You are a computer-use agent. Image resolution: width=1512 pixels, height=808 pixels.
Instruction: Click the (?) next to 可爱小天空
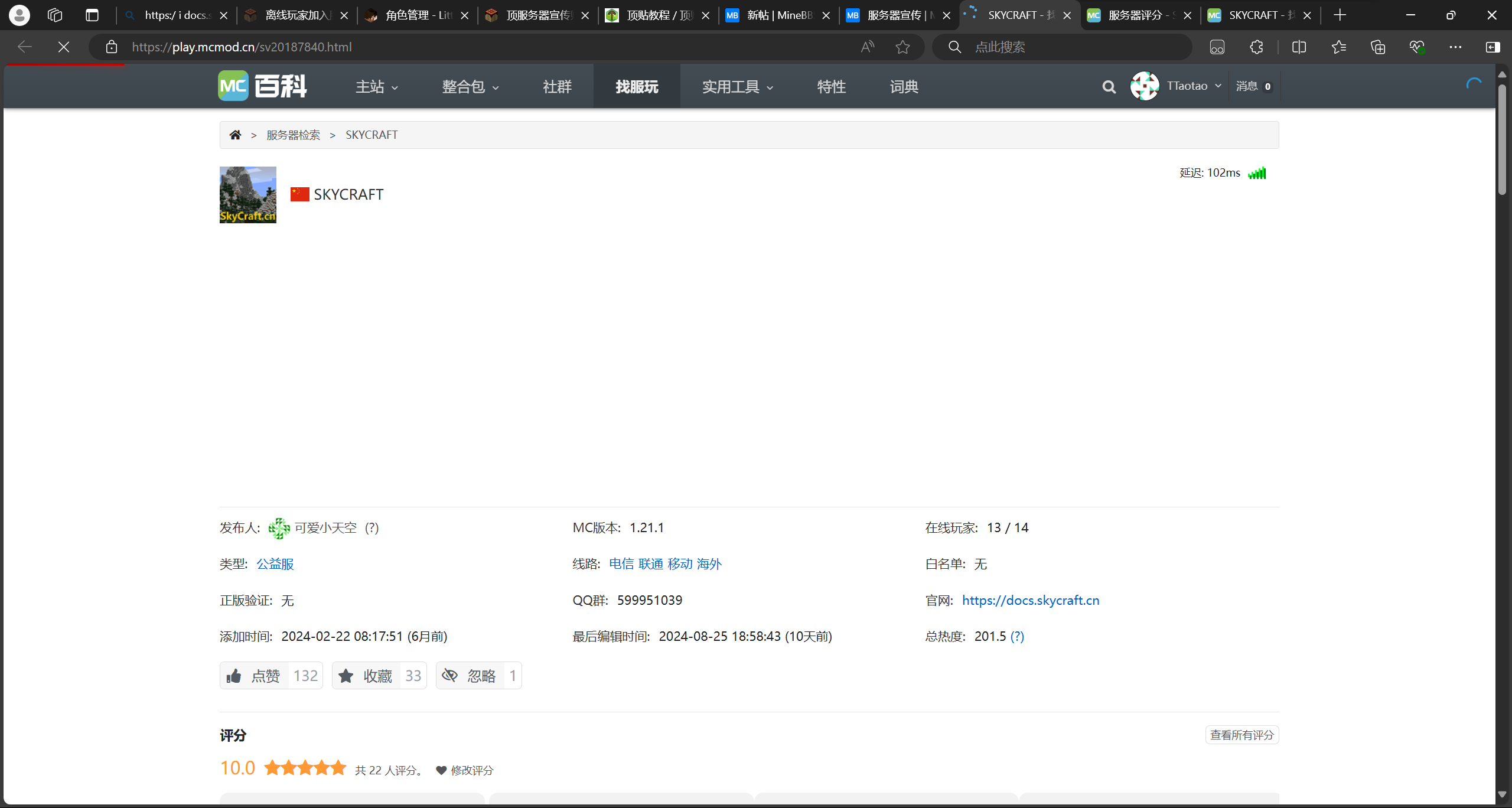click(372, 528)
